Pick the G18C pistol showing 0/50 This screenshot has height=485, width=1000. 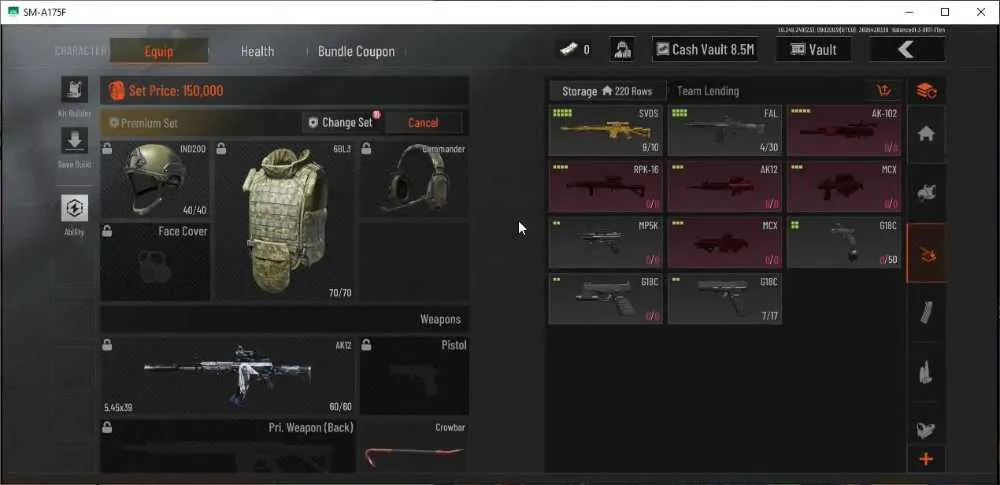844,242
